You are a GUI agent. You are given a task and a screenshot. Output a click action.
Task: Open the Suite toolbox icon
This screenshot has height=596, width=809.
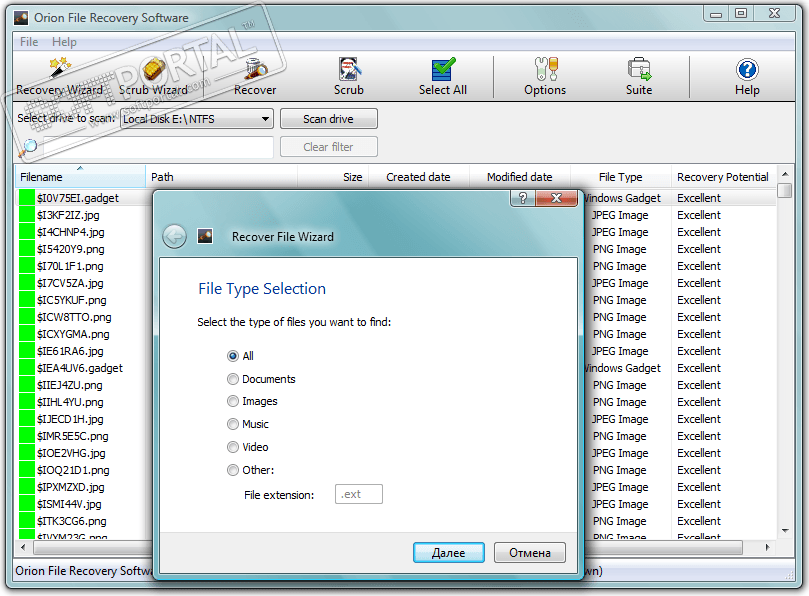(639, 68)
